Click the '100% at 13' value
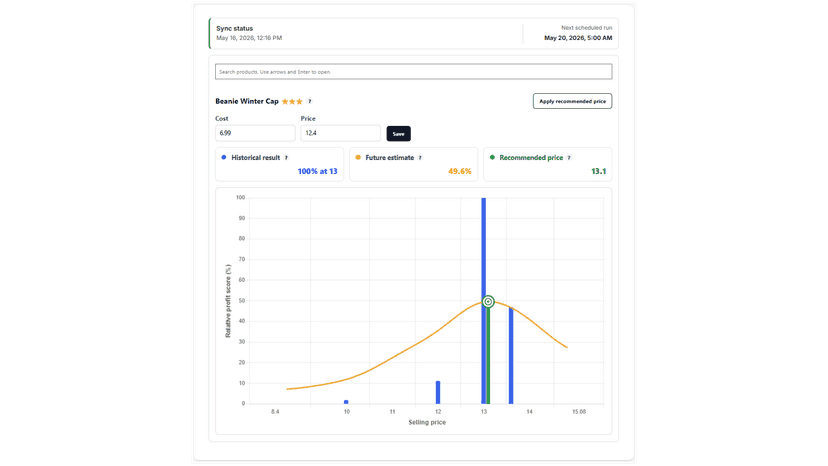828x466 pixels. [x=317, y=171]
